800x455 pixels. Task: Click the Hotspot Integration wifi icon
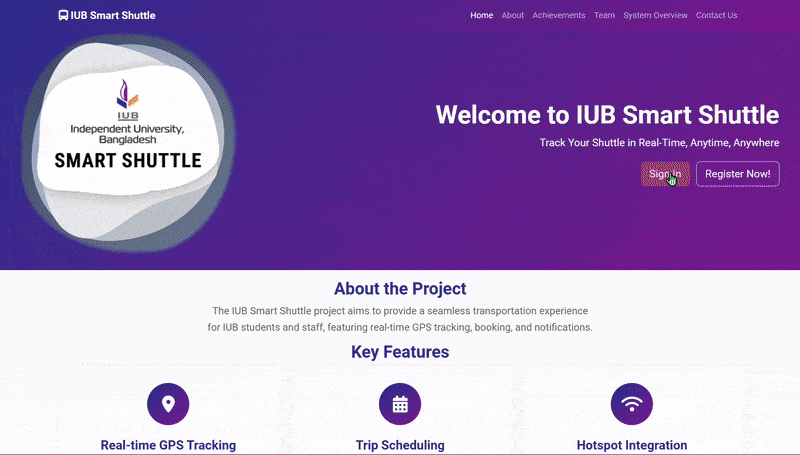click(x=632, y=404)
